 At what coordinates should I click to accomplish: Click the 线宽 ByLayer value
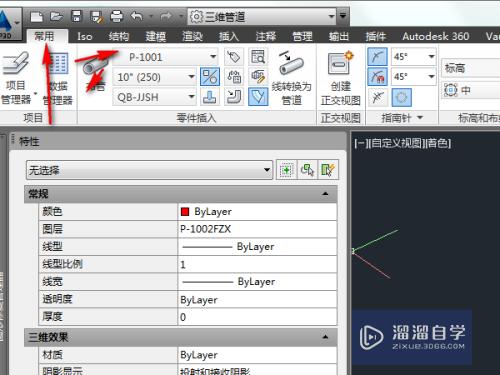coord(256,282)
